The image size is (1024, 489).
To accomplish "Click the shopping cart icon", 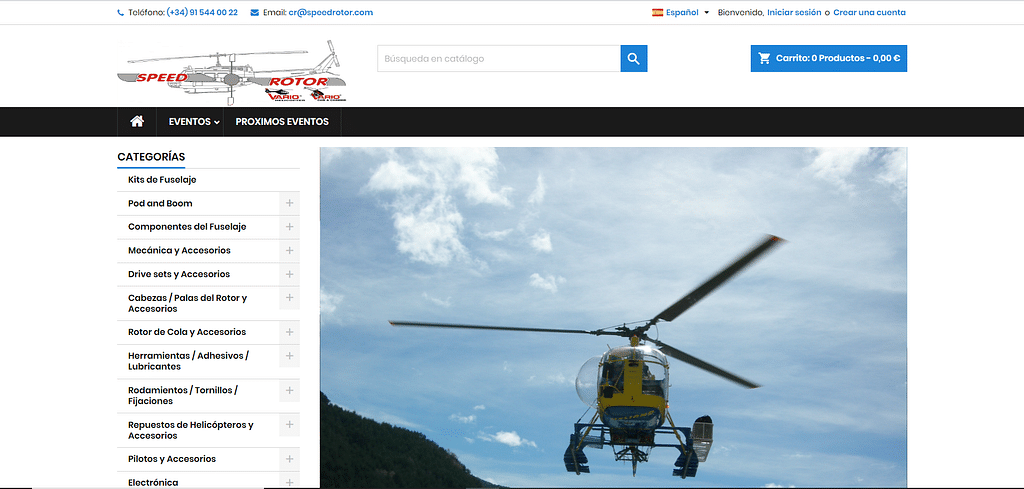I will click(765, 59).
